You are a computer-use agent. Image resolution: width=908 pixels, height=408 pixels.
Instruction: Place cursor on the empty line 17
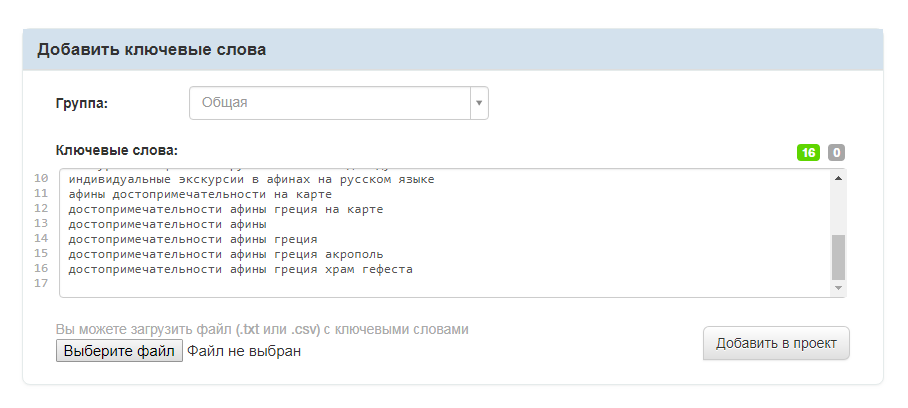tap(300, 285)
